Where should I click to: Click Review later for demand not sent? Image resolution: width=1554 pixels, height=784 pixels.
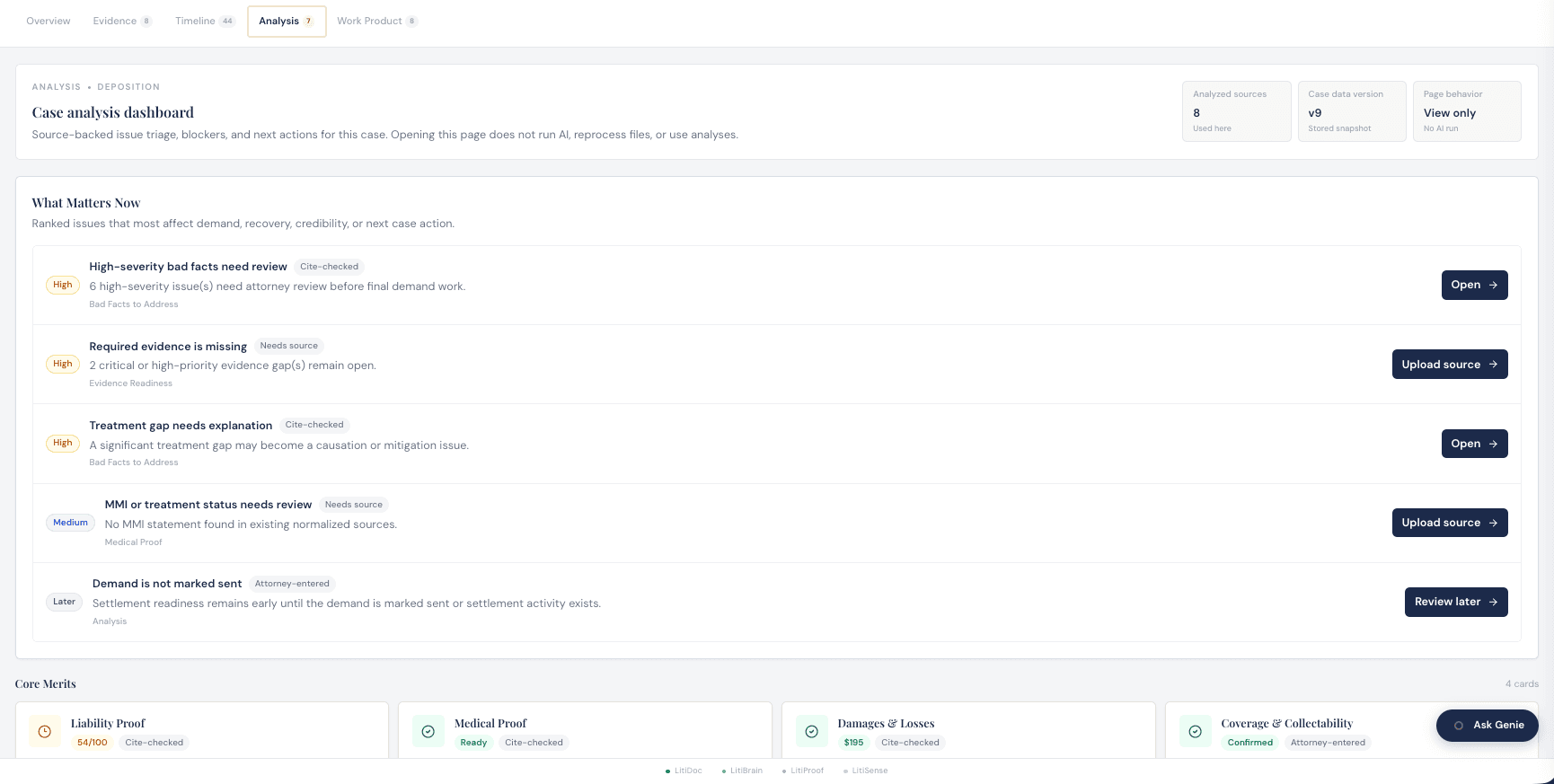tap(1456, 602)
